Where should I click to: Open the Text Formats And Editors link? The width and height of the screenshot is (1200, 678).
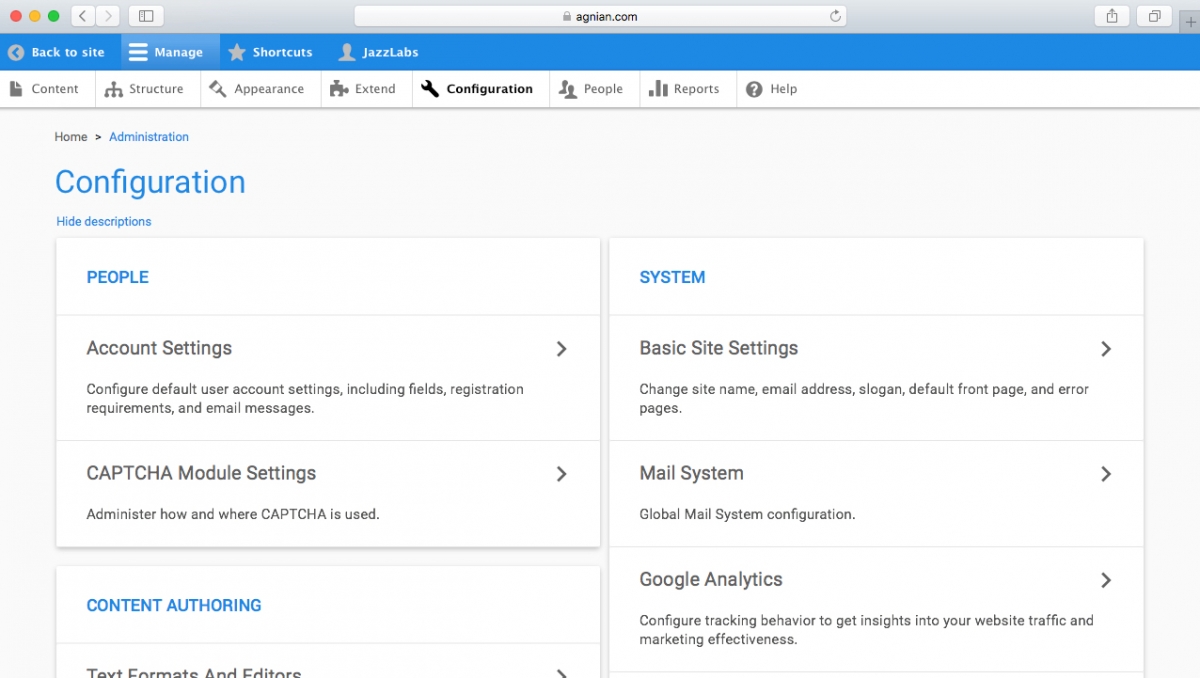point(194,673)
